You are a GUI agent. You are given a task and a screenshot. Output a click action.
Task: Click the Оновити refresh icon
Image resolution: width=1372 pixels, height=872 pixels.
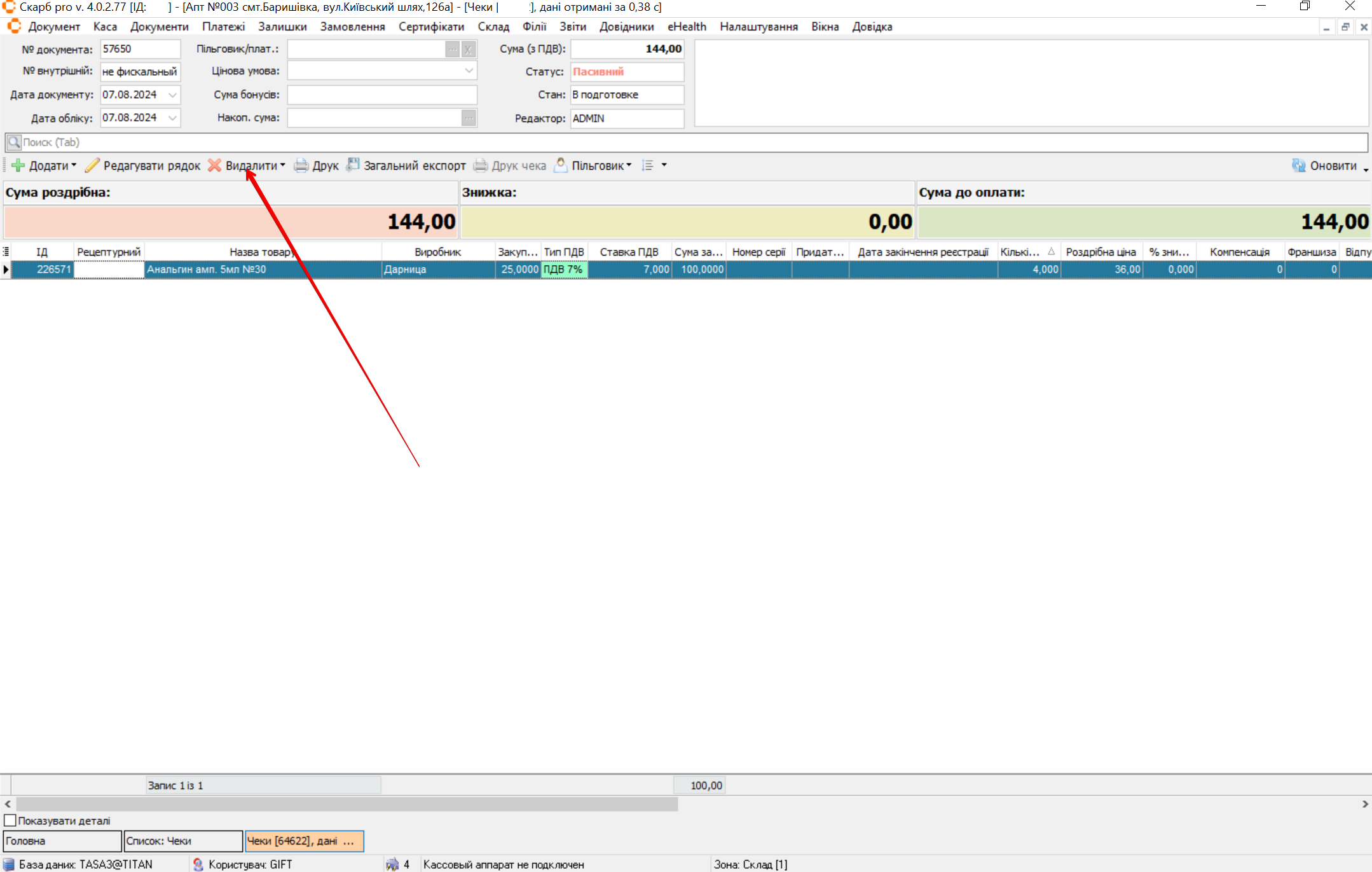[x=1298, y=165]
